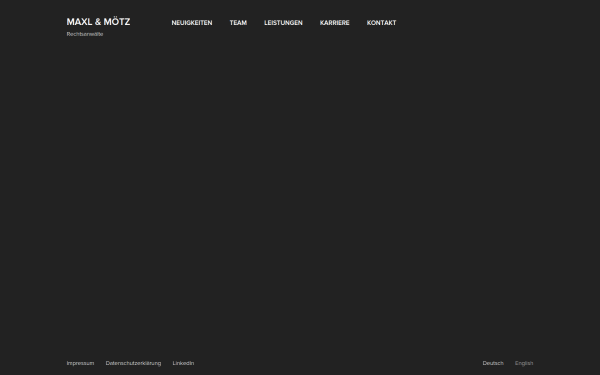Open the MAXL & MÖTZ homepage logo
This screenshot has width=600, height=375.
tap(98, 22)
